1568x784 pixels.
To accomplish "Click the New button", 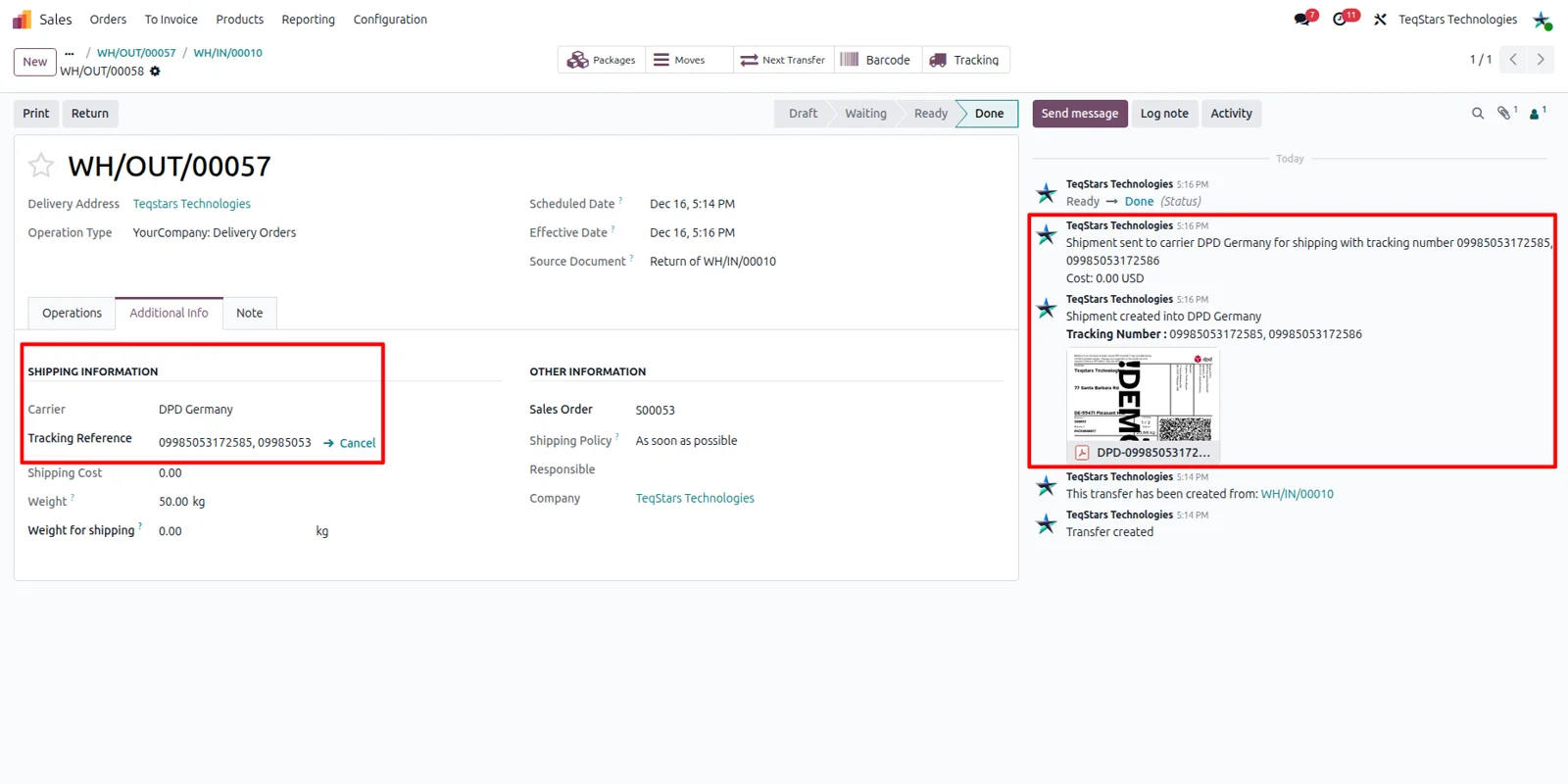I will (x=35, y=62).
